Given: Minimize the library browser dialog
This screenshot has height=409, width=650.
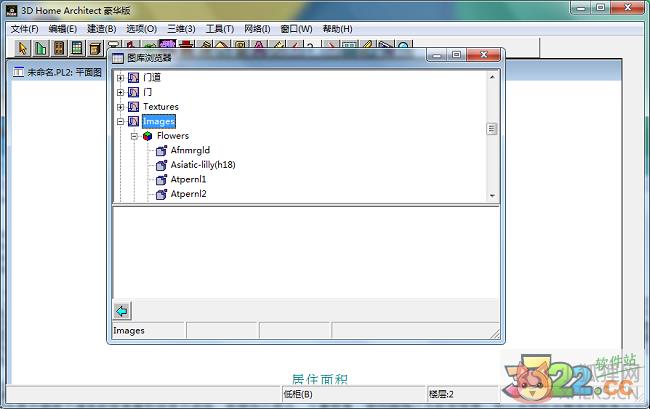Looking at the screenshot, I should point(437,55).
